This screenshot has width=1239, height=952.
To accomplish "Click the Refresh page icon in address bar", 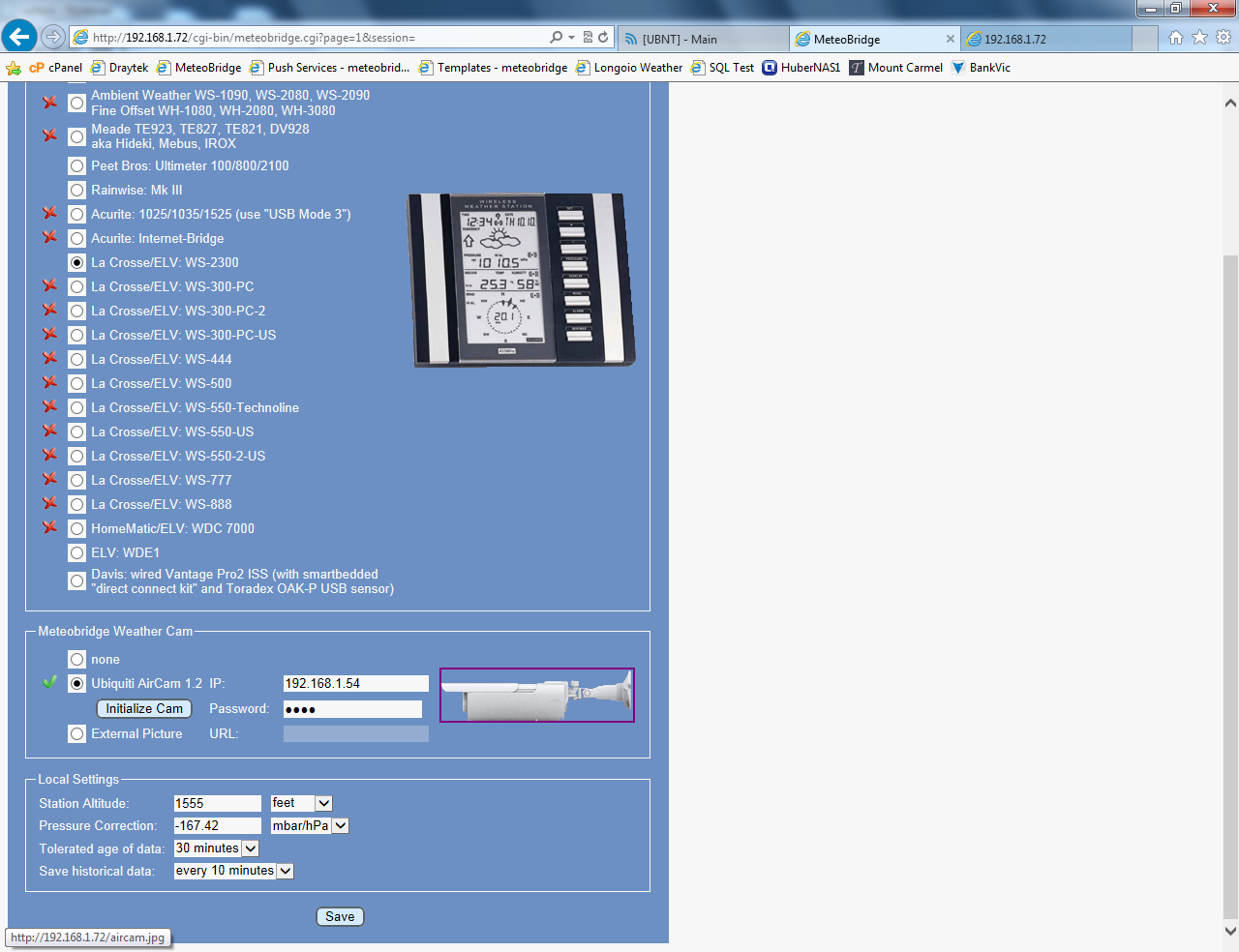I will (x=603, y=38).
